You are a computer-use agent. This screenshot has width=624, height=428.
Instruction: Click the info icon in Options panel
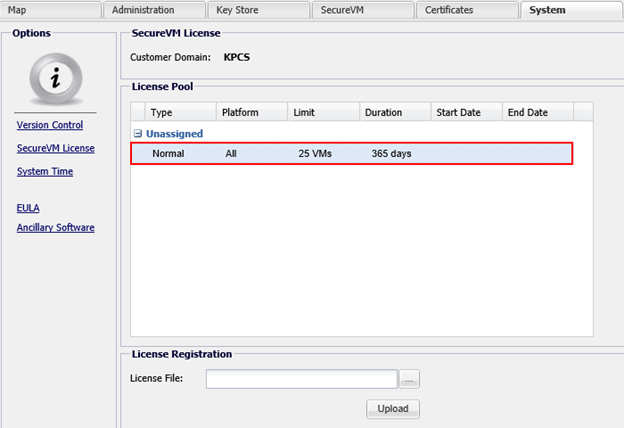tap(55, 77)
